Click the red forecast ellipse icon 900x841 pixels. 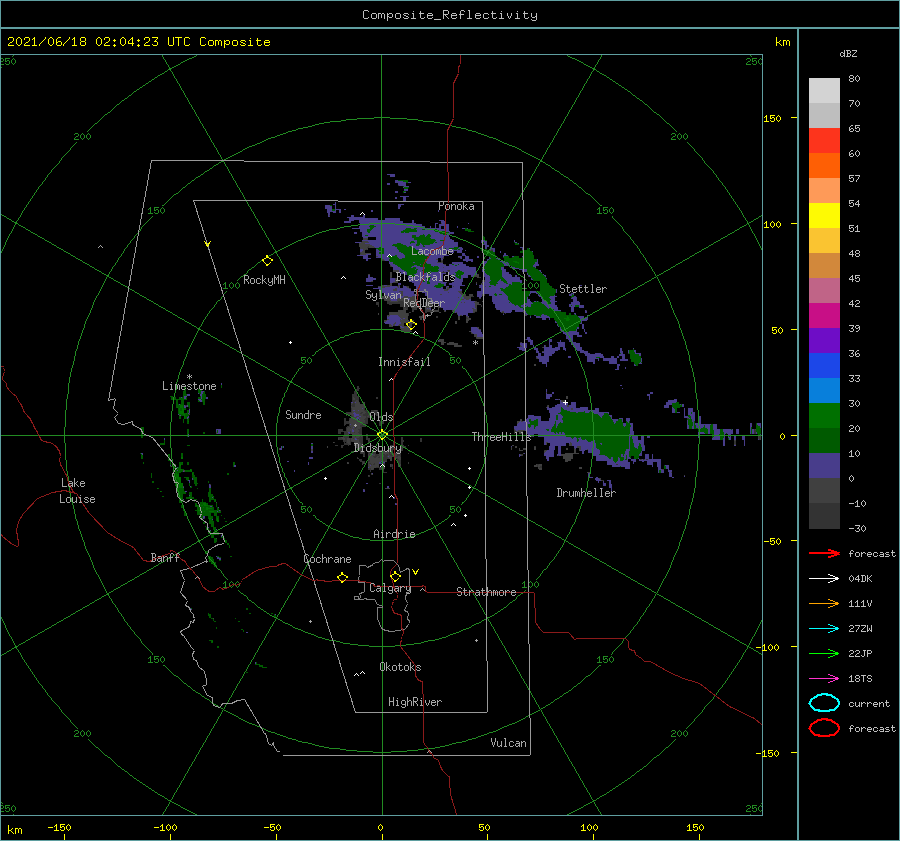click(x=824, y=728)
